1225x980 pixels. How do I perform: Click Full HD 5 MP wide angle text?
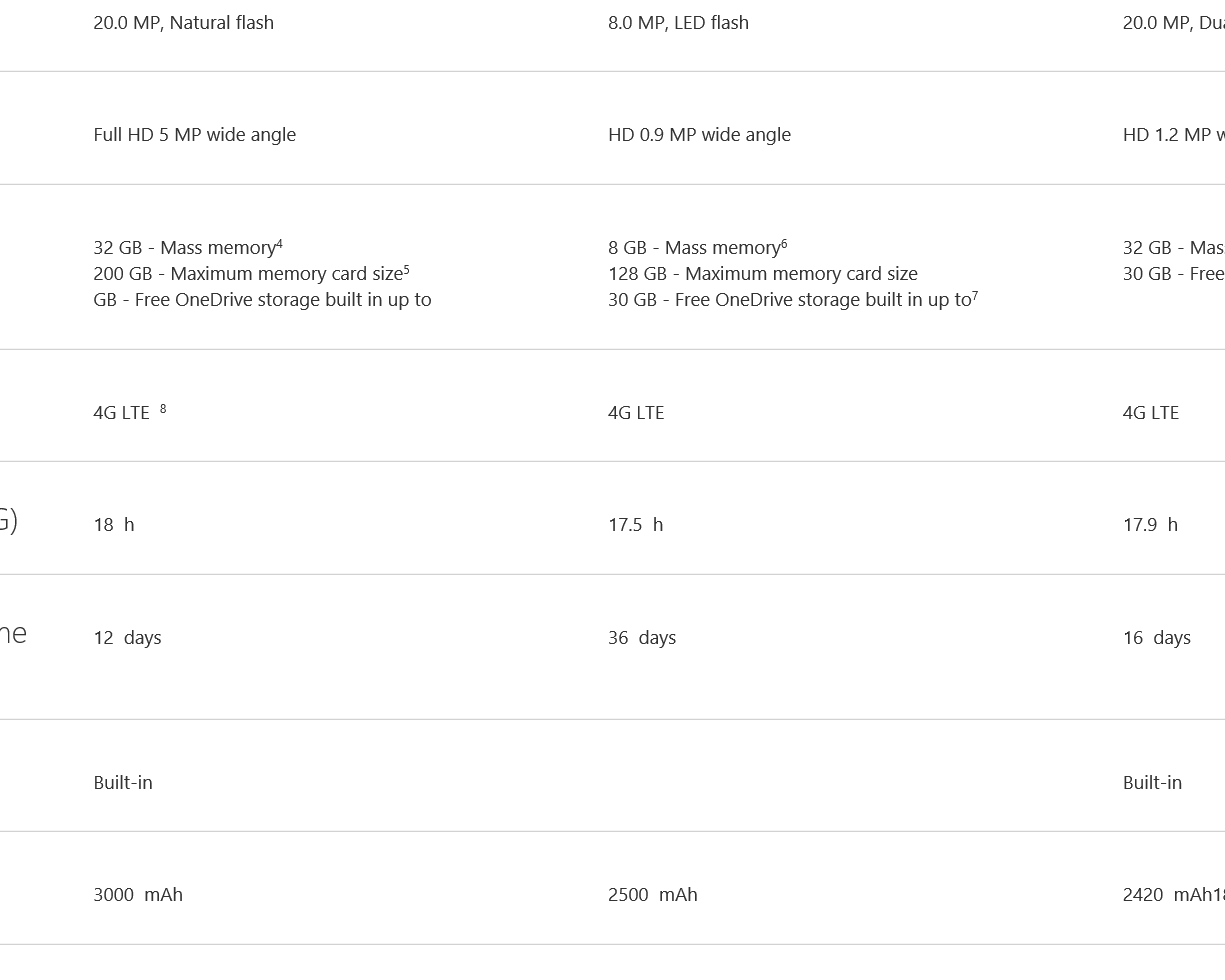tap(195, 134)
